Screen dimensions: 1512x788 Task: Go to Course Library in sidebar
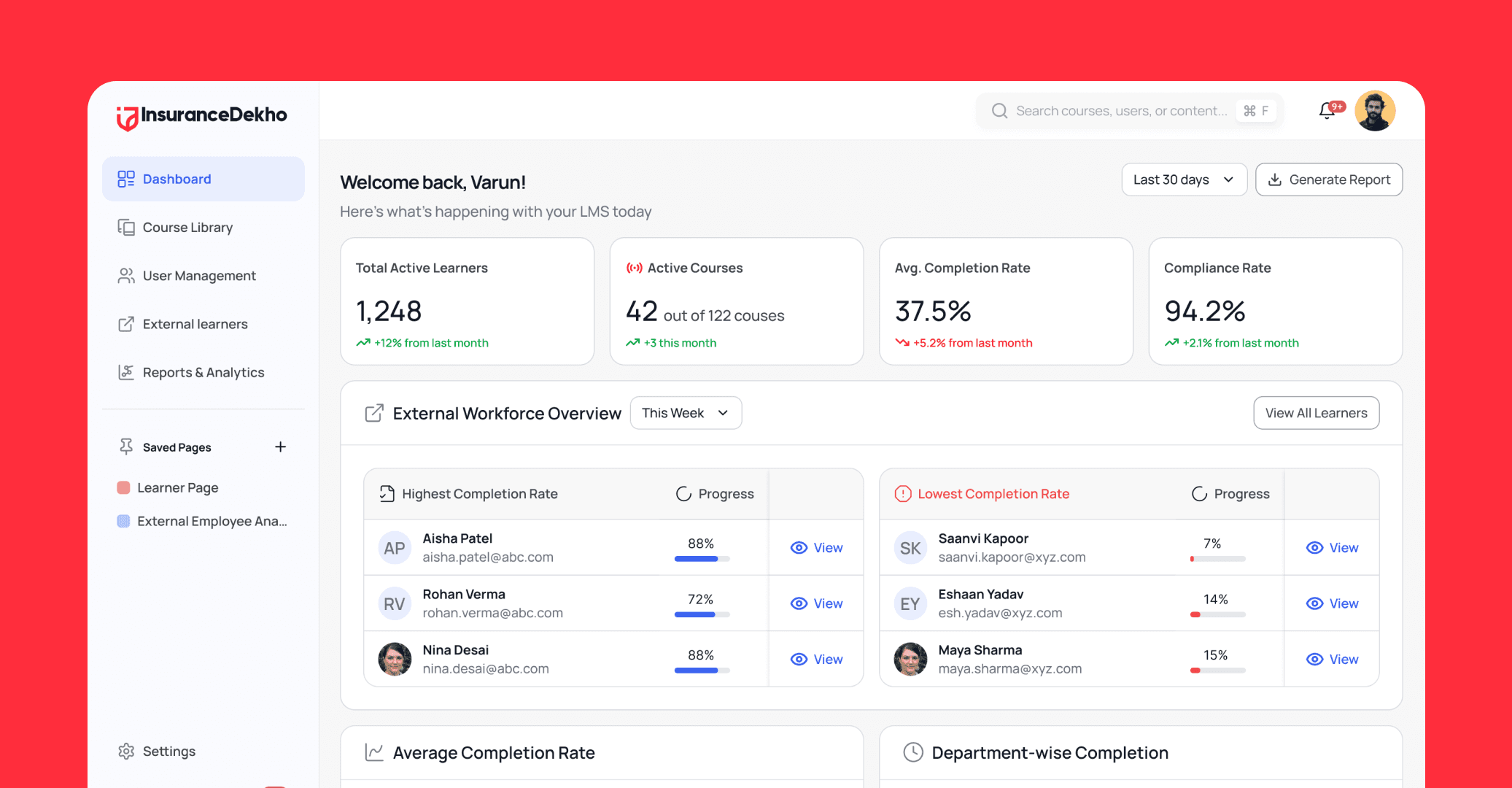pos(187,228)
